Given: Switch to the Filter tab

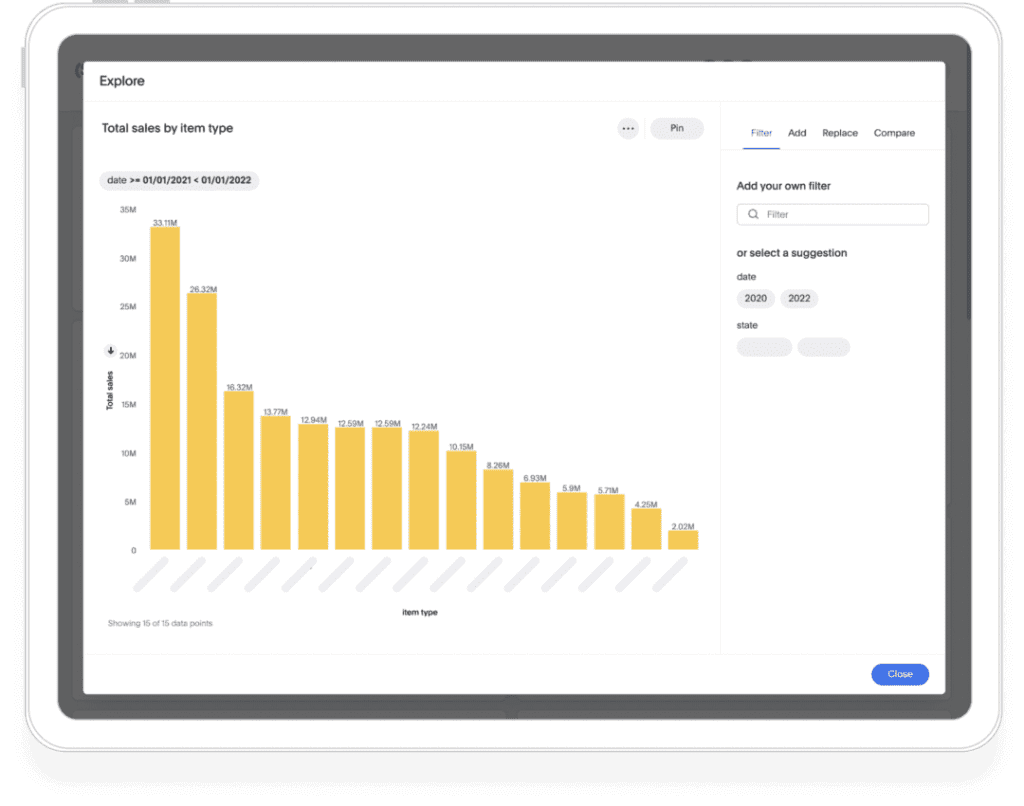Looking at the screenshot, I should click(761, 133).
